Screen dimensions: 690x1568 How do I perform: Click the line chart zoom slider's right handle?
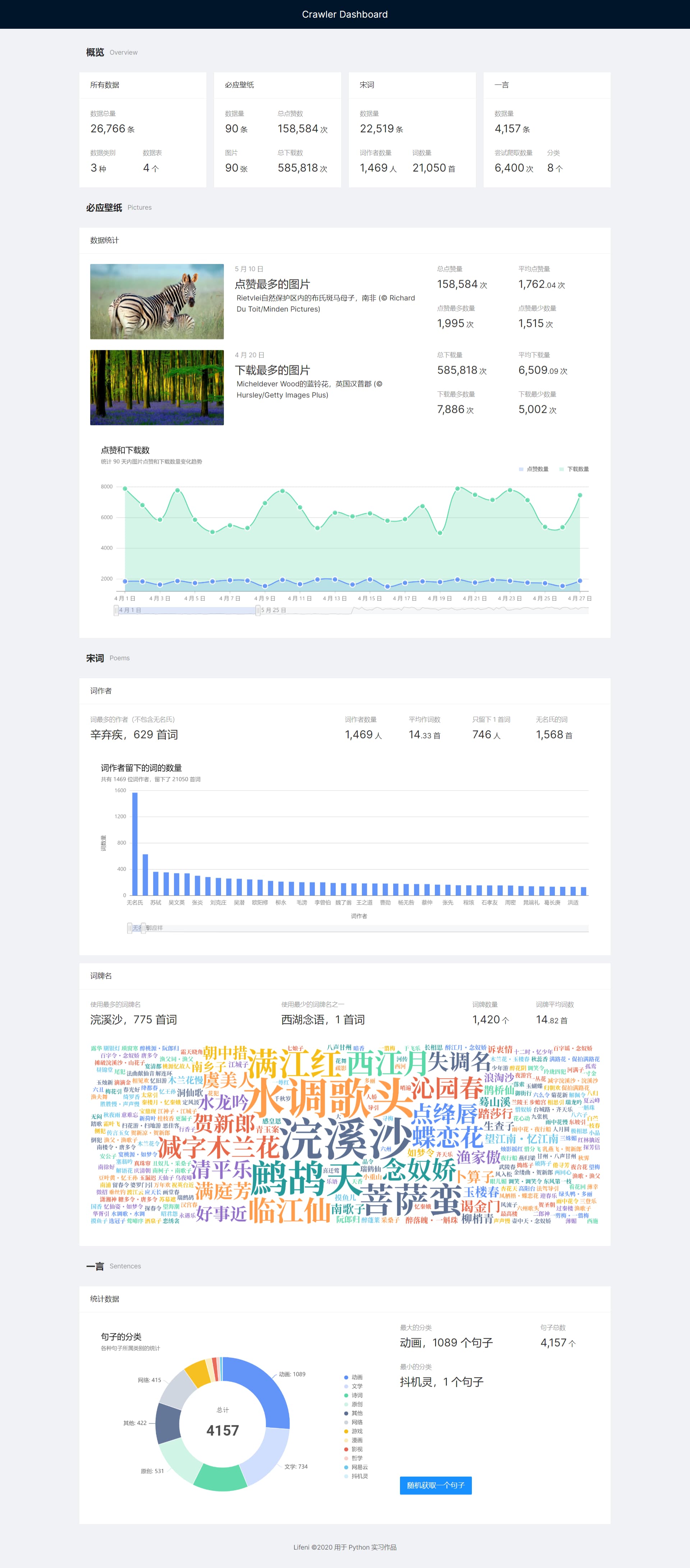click(x=258, y=610)
